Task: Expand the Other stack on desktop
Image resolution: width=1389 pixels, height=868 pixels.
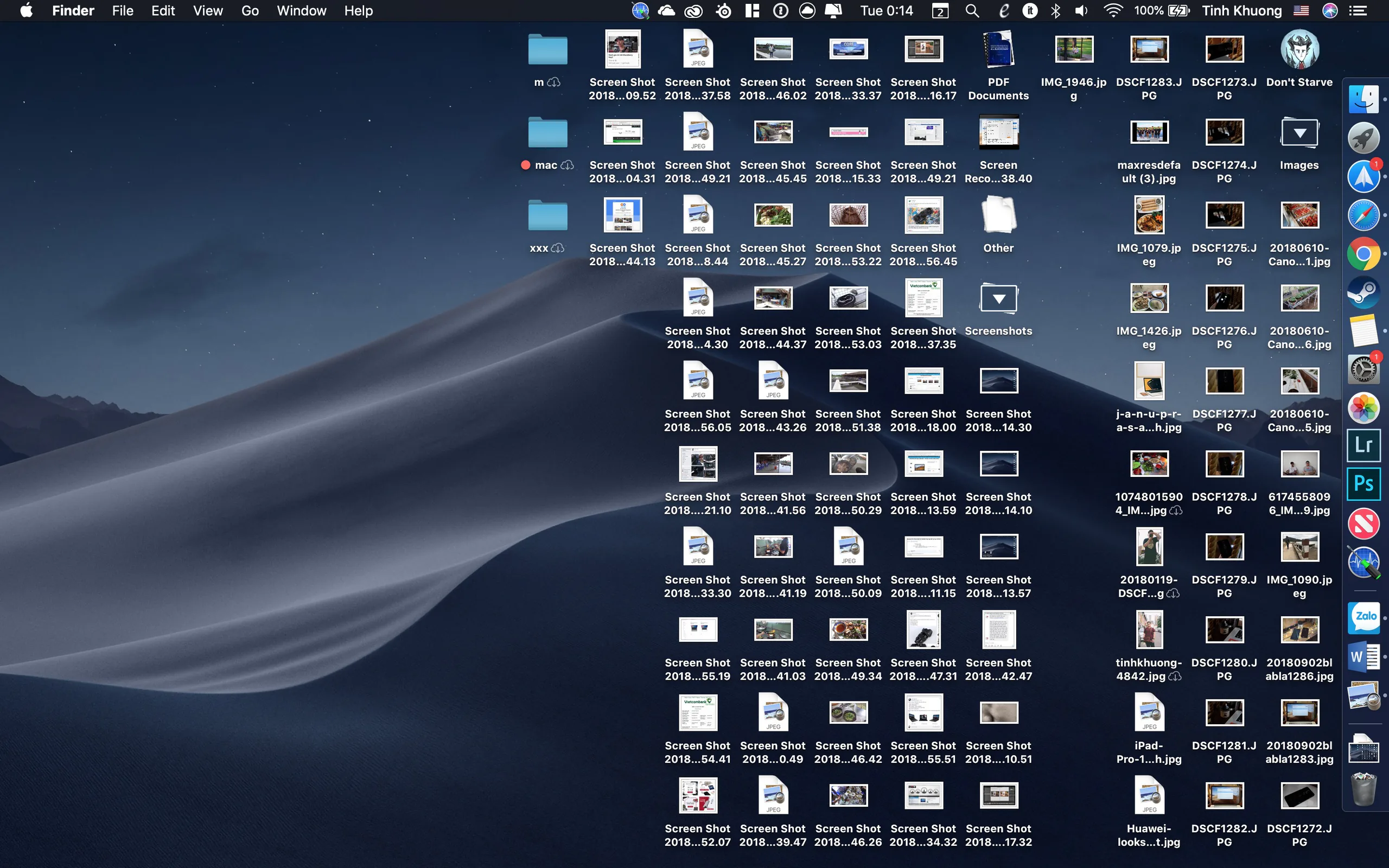Action: [999, 215]
